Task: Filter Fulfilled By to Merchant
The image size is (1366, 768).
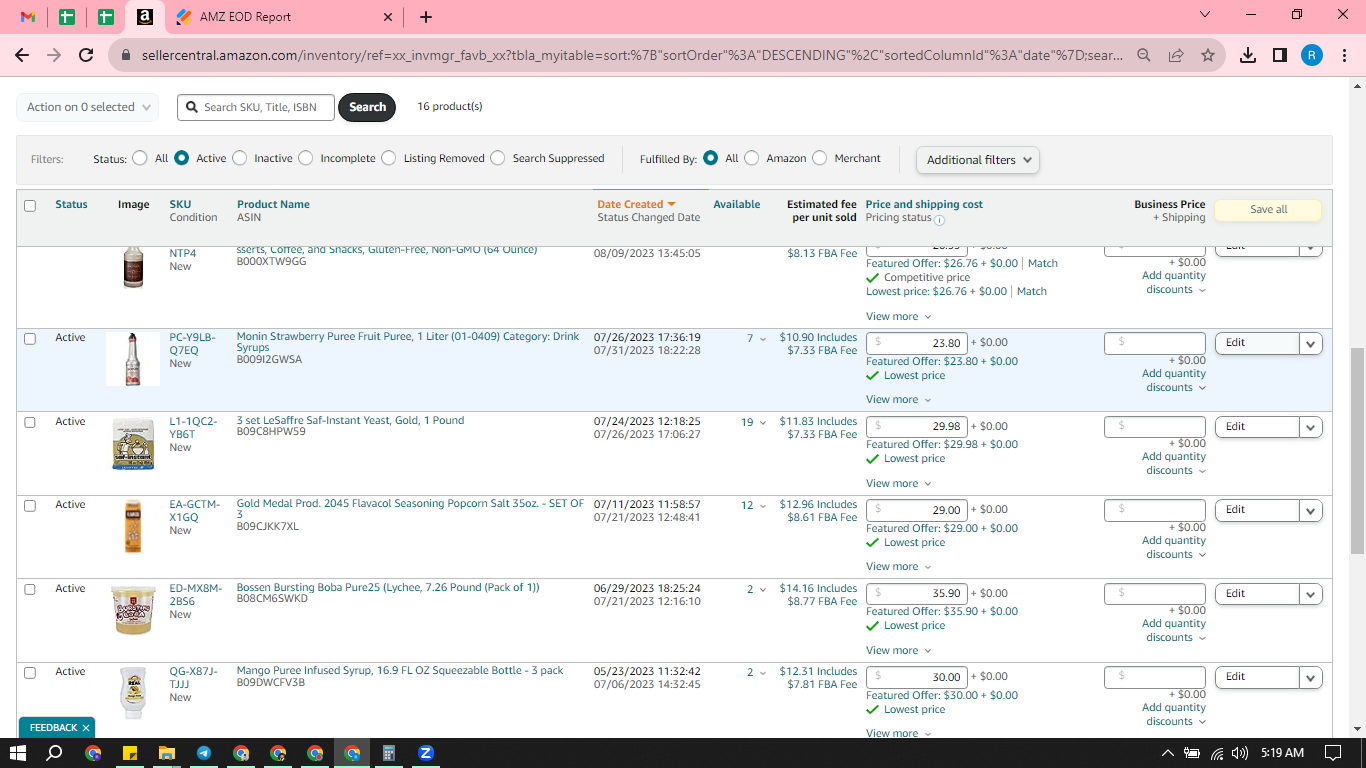Action: (820, 158)
